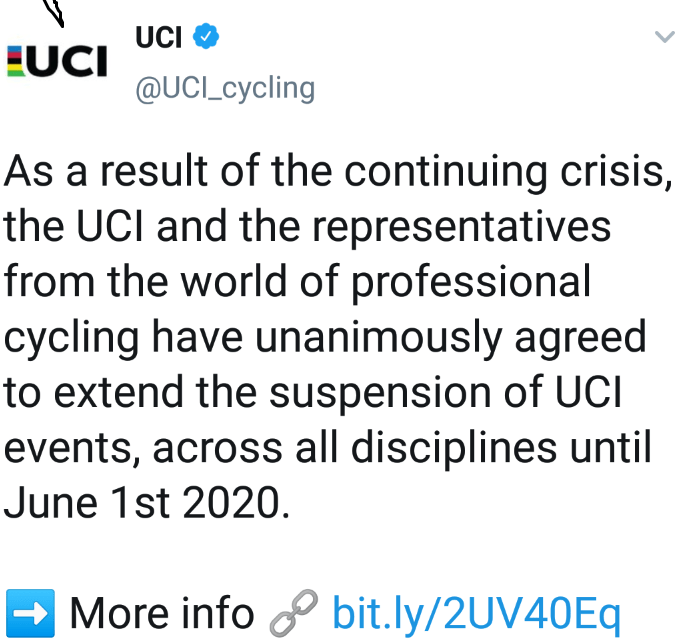683x639 pixels.
Task: Open the UCI display name profile
Action: pyautogui.click(x=159, y=38)
